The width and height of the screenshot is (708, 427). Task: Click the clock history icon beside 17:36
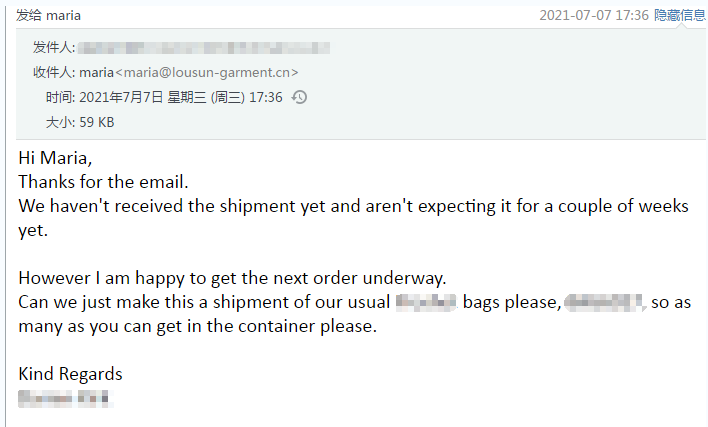pos(299,97)
